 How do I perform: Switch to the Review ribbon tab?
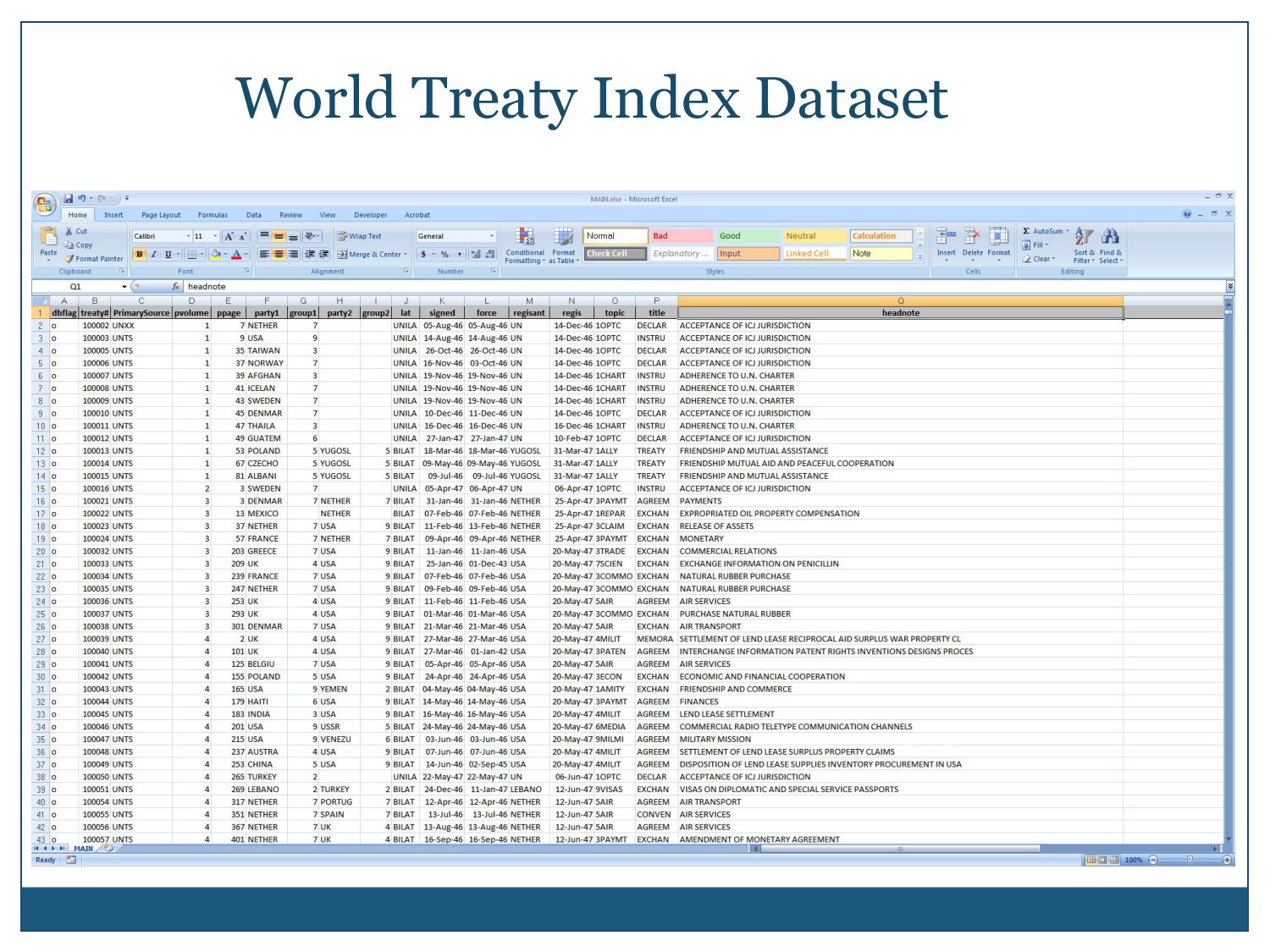click(x=290, y=215)
